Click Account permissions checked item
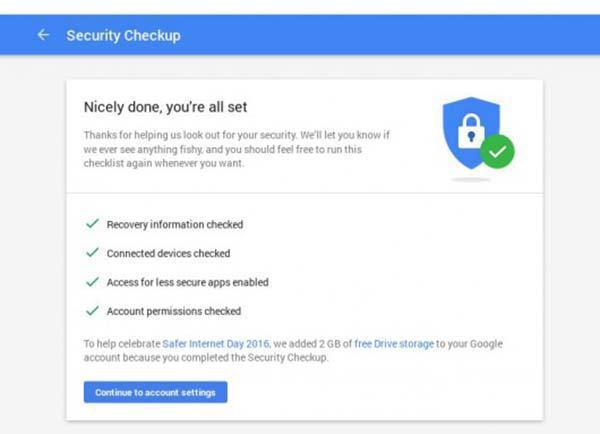The image size is (600, 434). point(174,311)
